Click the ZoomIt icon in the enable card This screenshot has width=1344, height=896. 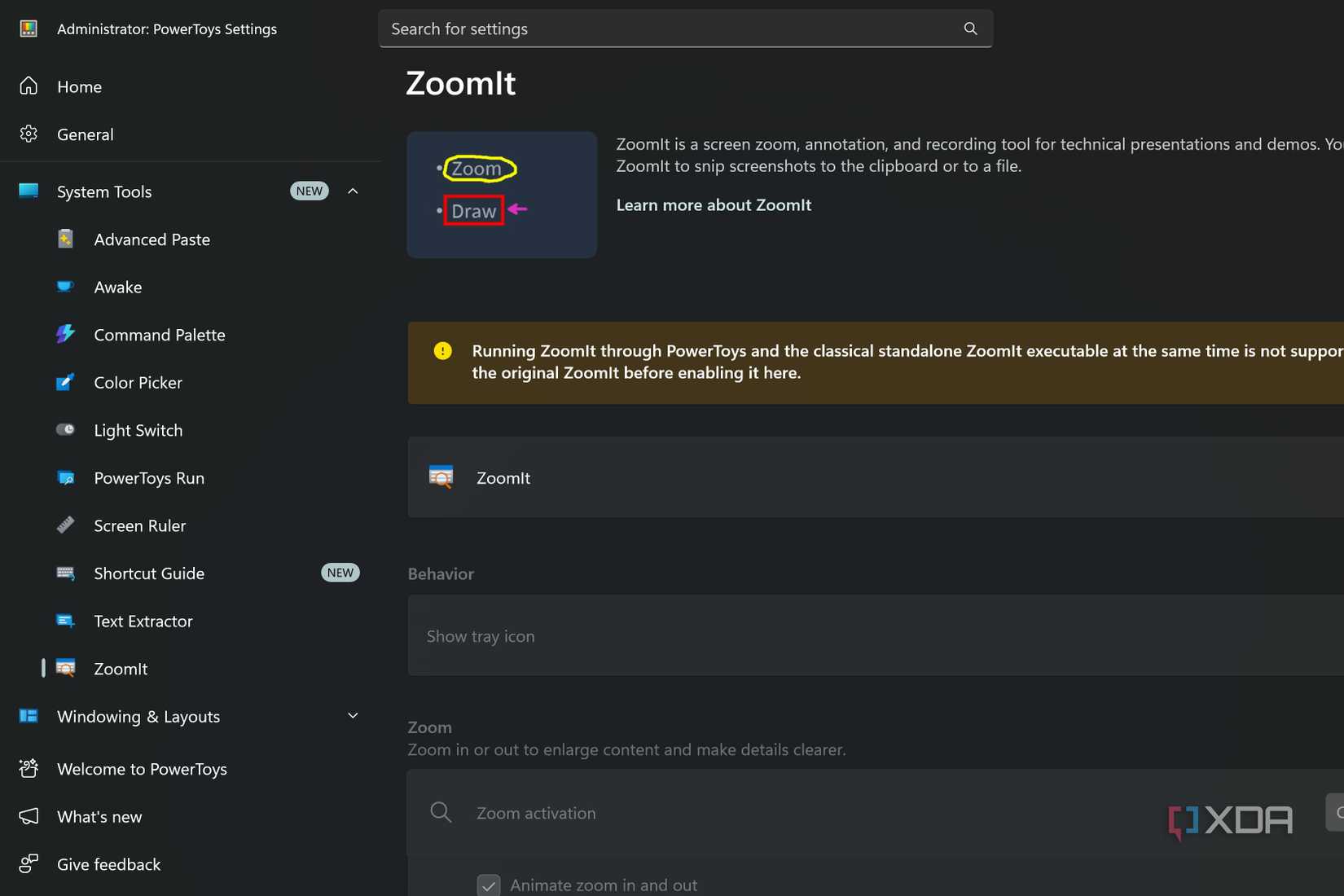coord(441,477)
